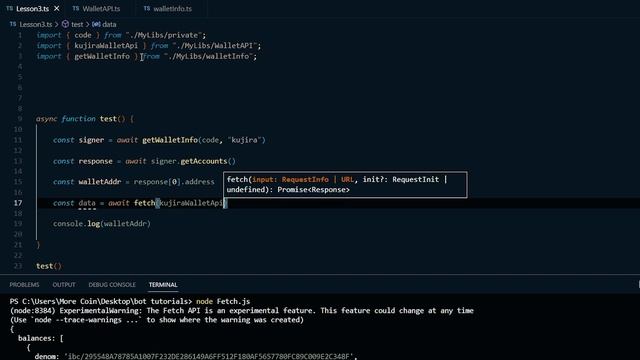Click "node Fetch.js" command in terminal

point(223,301)
